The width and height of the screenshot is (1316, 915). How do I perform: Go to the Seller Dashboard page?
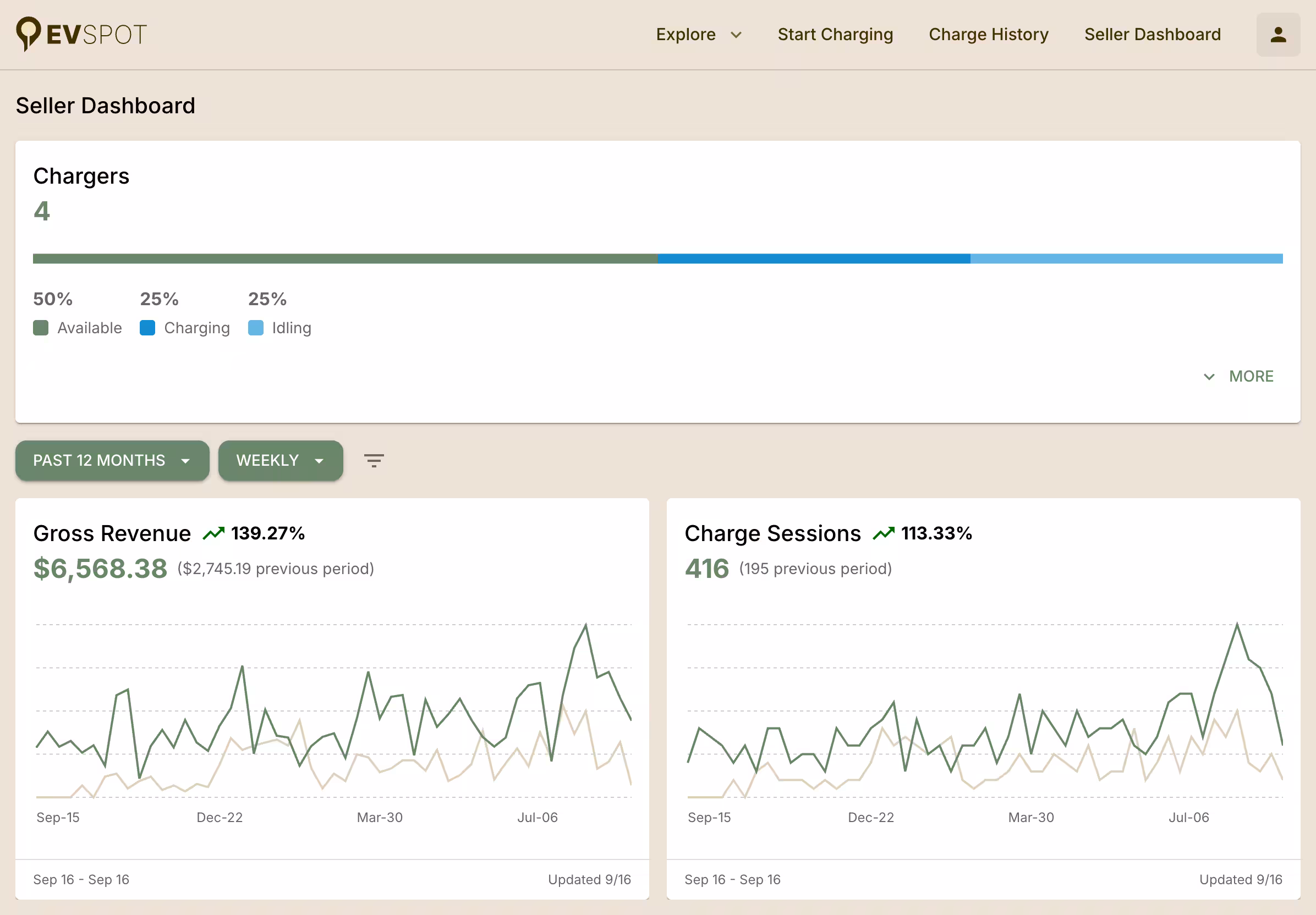tap(1152, 35)
